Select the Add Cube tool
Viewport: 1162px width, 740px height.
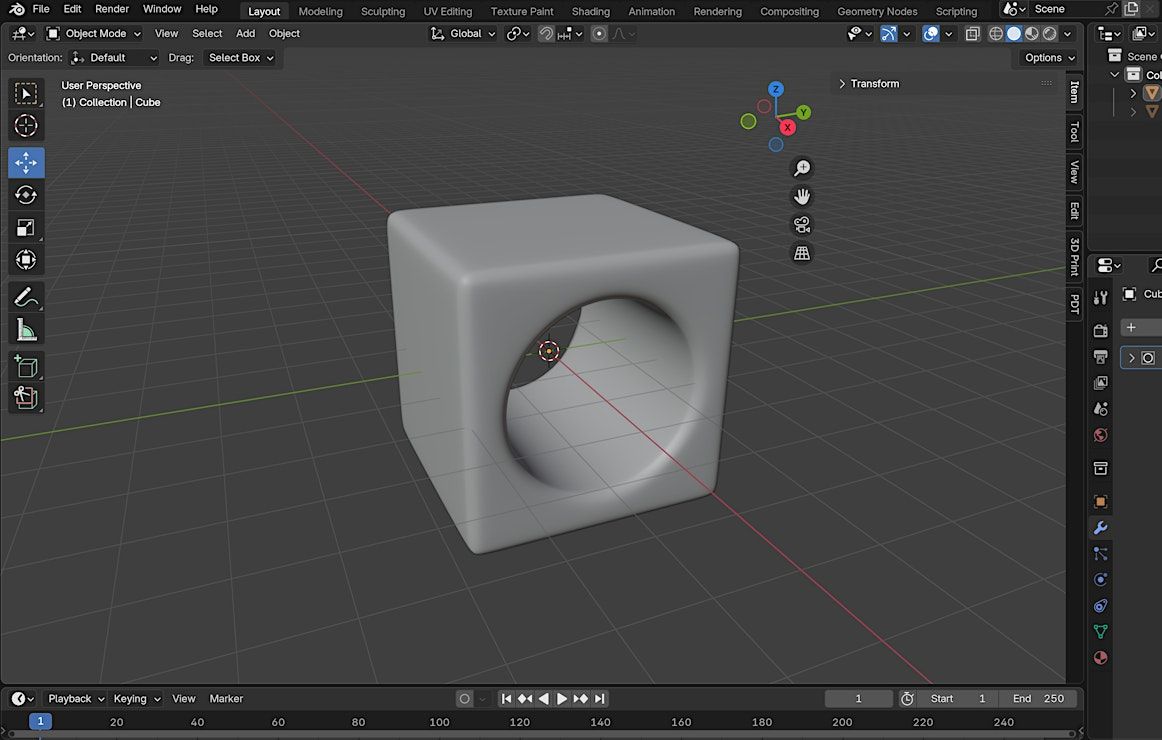[x=26, y=366]
